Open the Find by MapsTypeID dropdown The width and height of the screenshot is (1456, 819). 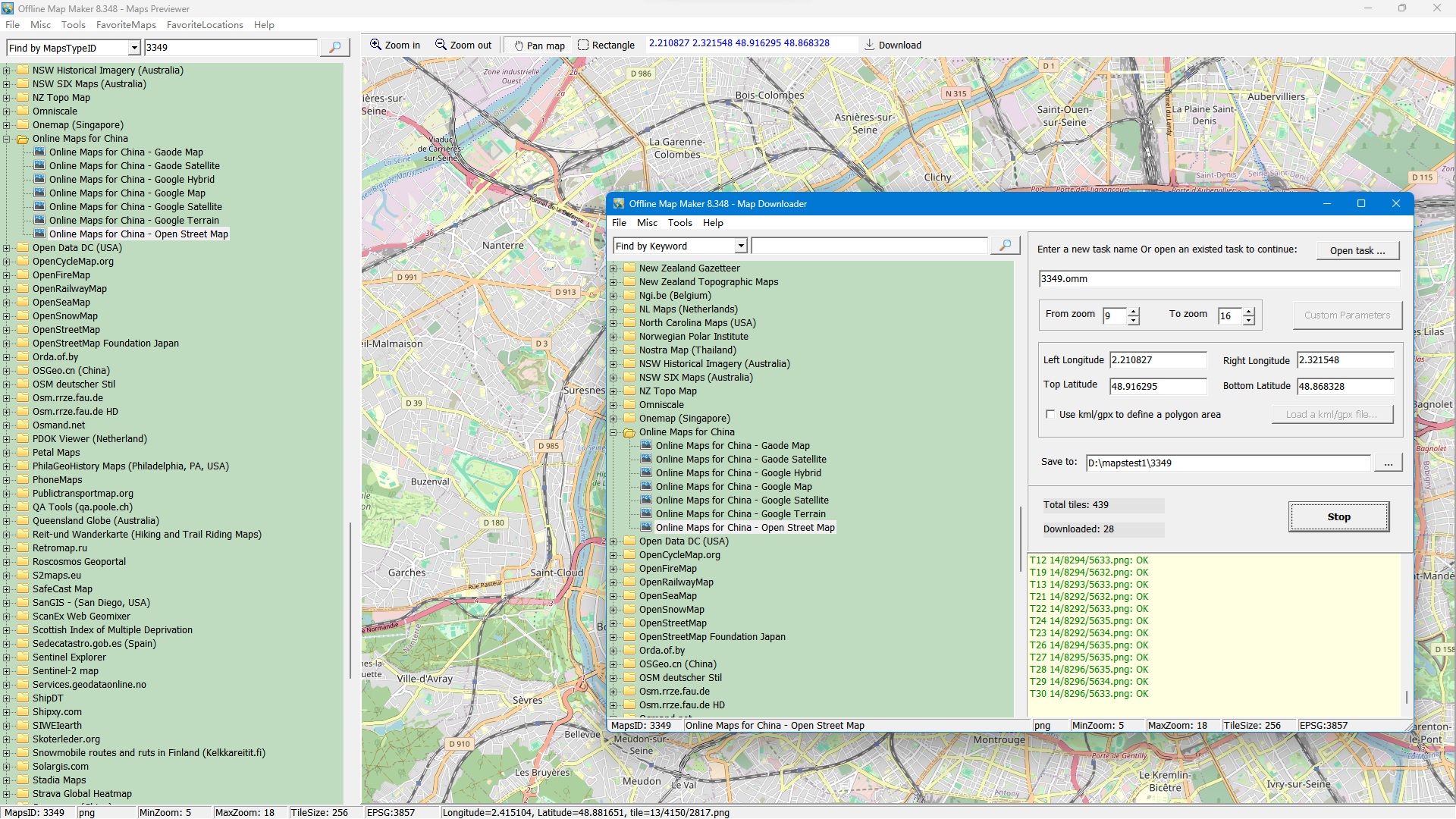(x=134, y=48)
